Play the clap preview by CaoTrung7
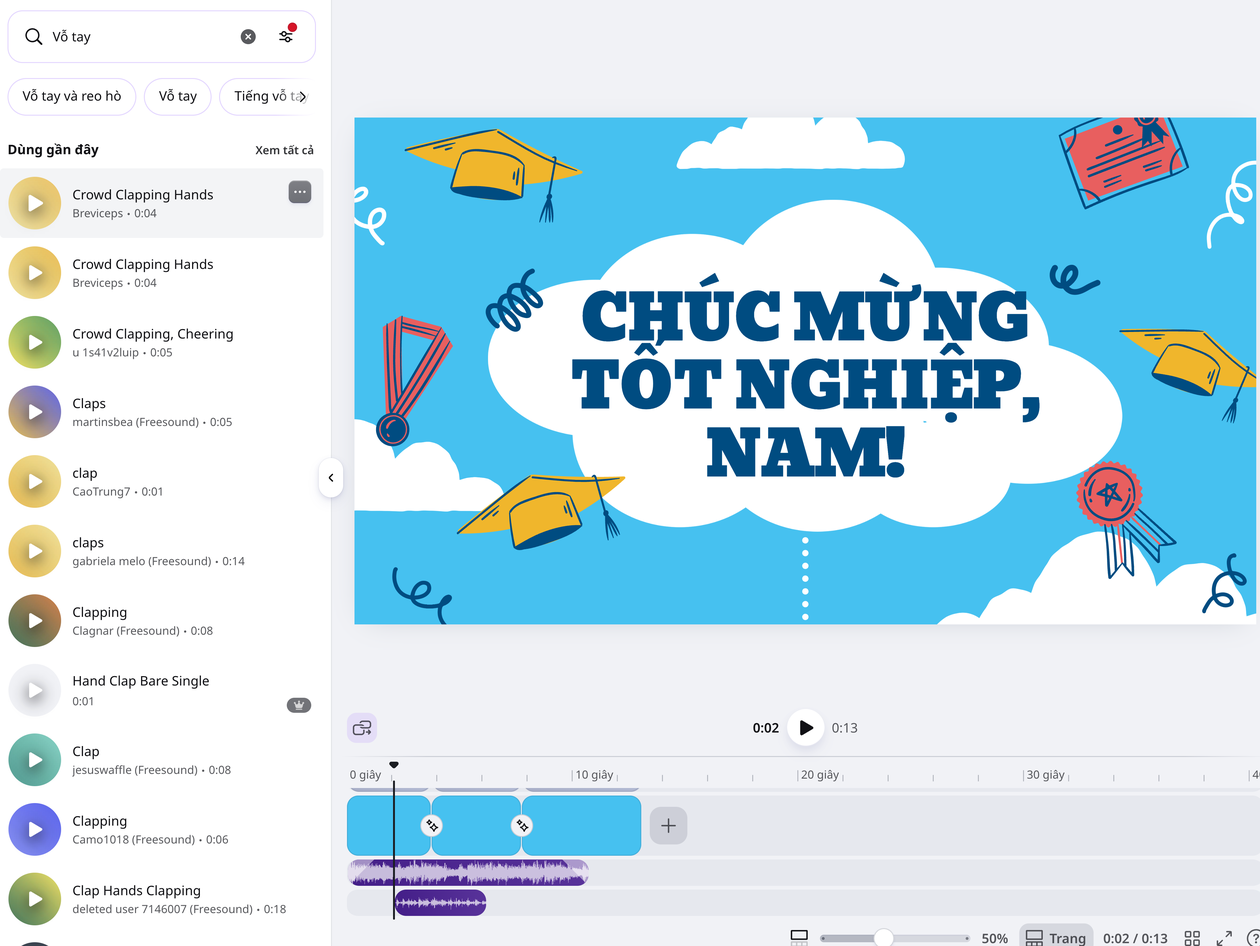This screenshot has height=946, width=1260. [x=35, y=481]
